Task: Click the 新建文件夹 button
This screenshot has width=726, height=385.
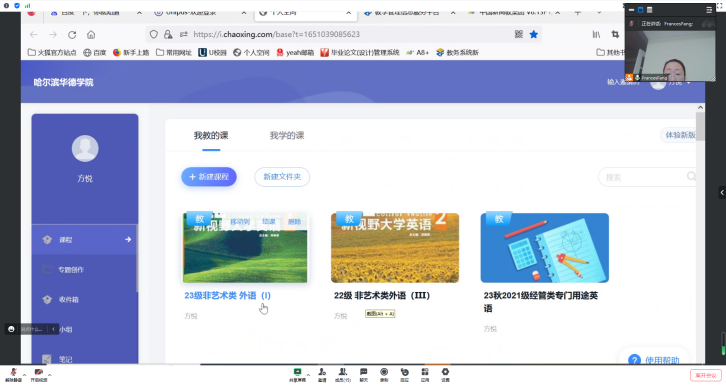Action: tap(282, 177)
